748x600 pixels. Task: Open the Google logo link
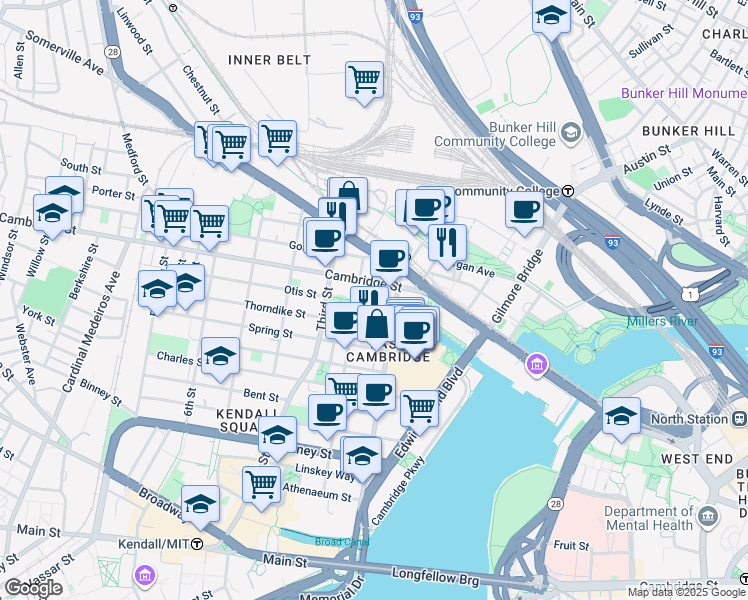click(33, 588)
